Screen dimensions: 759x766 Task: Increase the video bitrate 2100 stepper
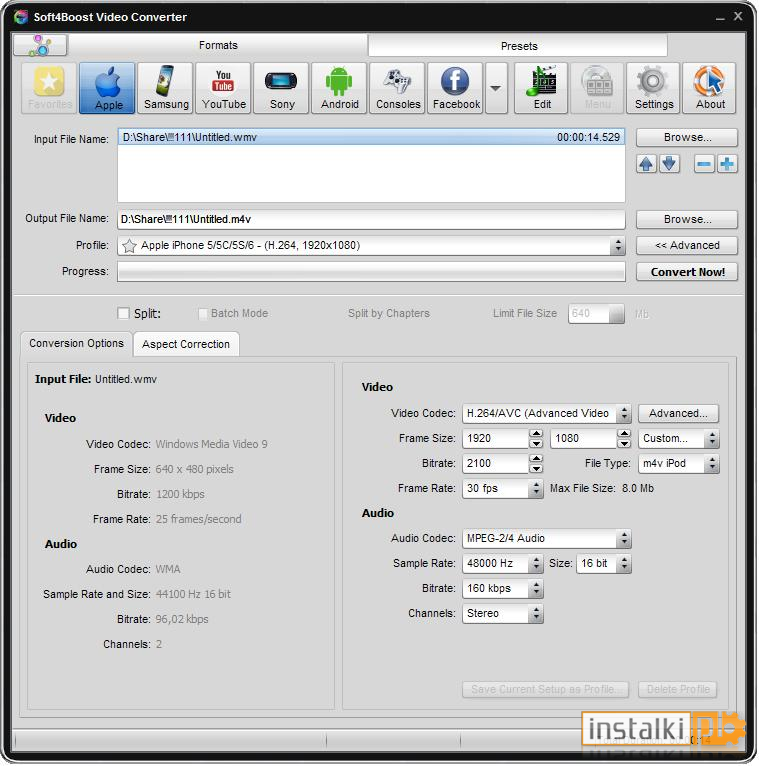[536, 459]
